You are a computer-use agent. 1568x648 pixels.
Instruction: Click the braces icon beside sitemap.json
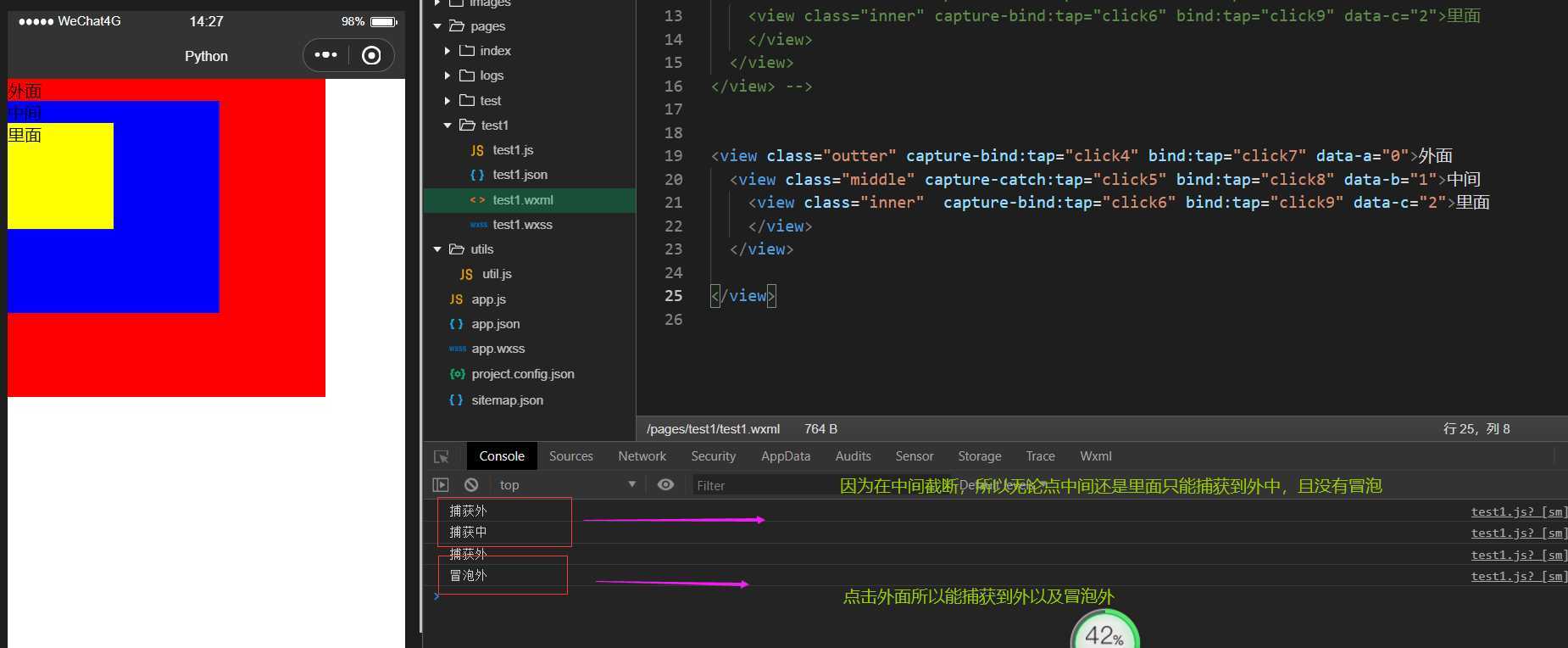456,400
